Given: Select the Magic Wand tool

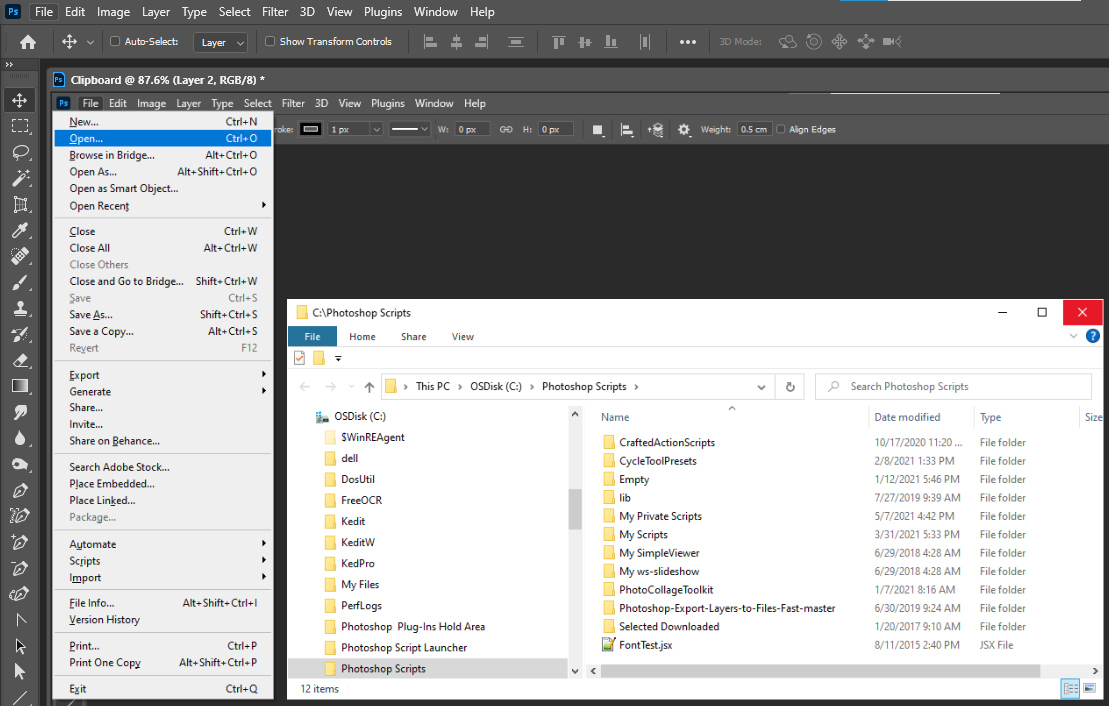Looking at the screenshot, I should [20, 178].
